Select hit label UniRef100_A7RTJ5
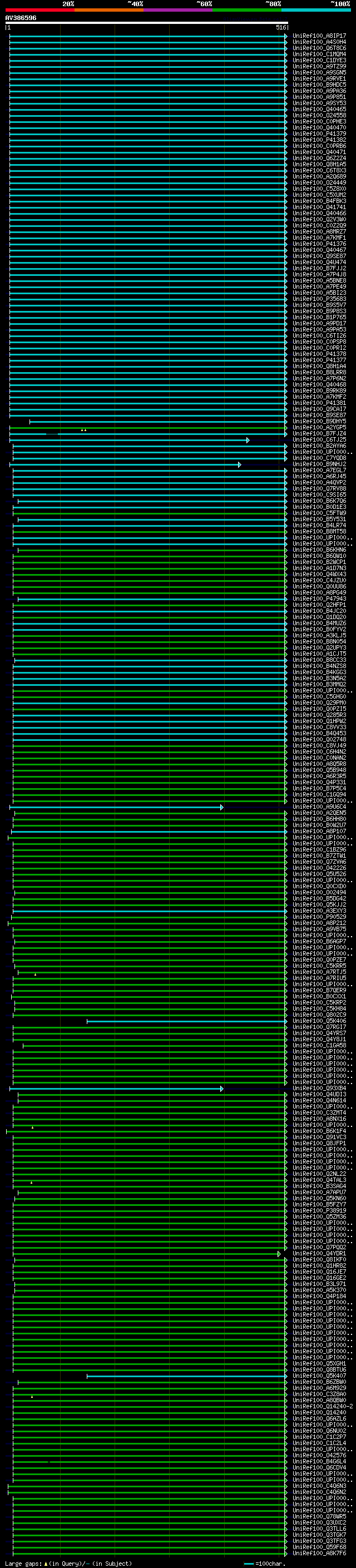The width and height of the screenshot is (356, 1568). (319, 972)
